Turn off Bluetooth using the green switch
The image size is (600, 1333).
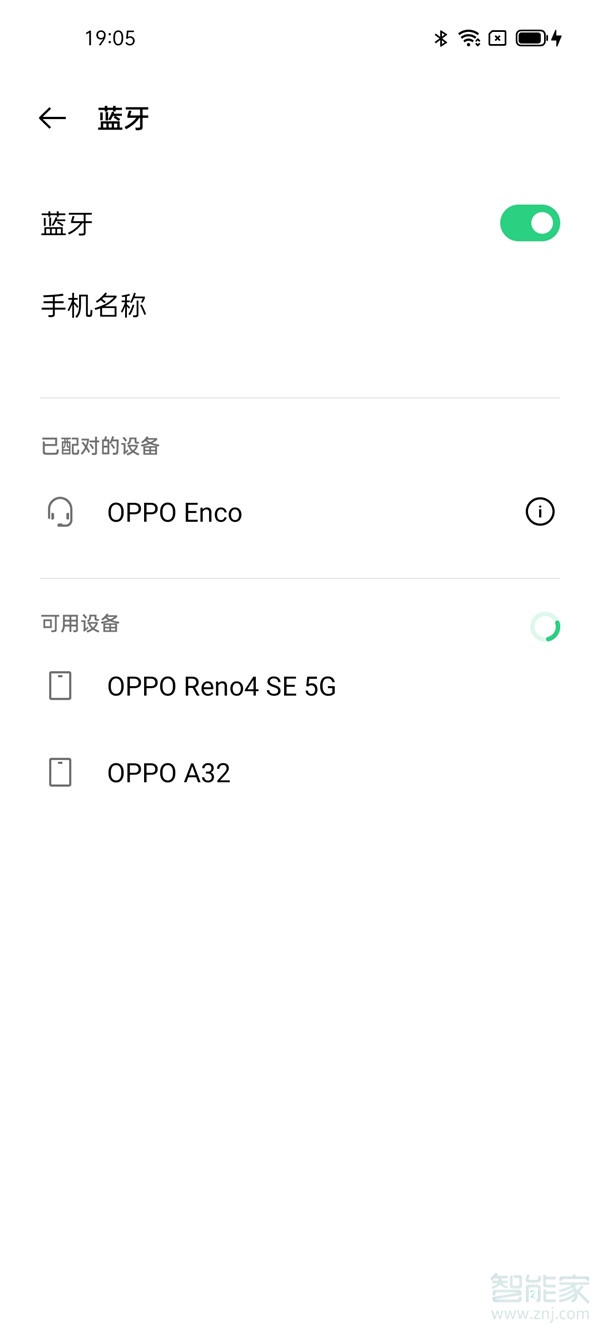click(529, 222)
